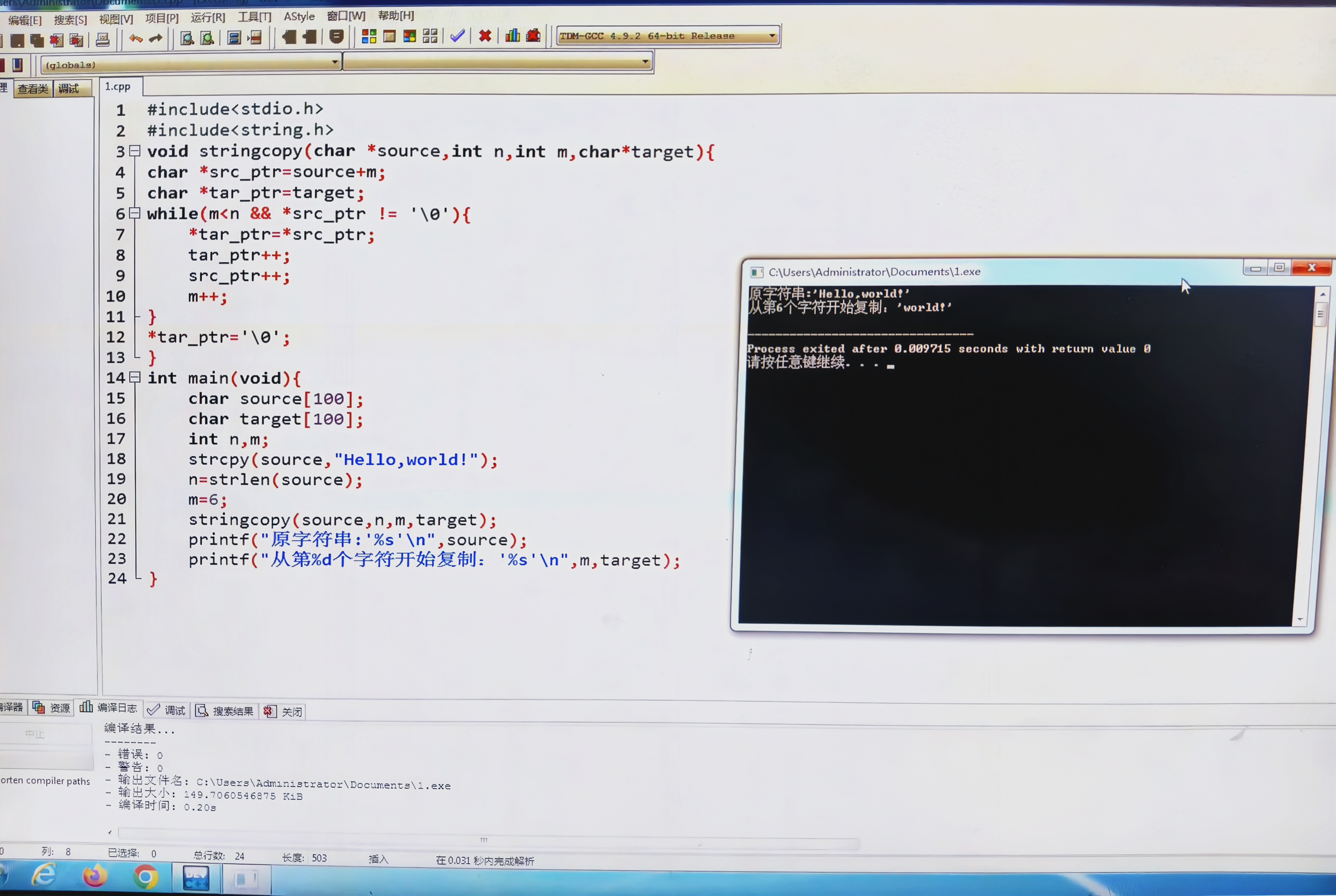
Task: Click the 关闭 button in the bottom panel
Action: pos(284,712)
